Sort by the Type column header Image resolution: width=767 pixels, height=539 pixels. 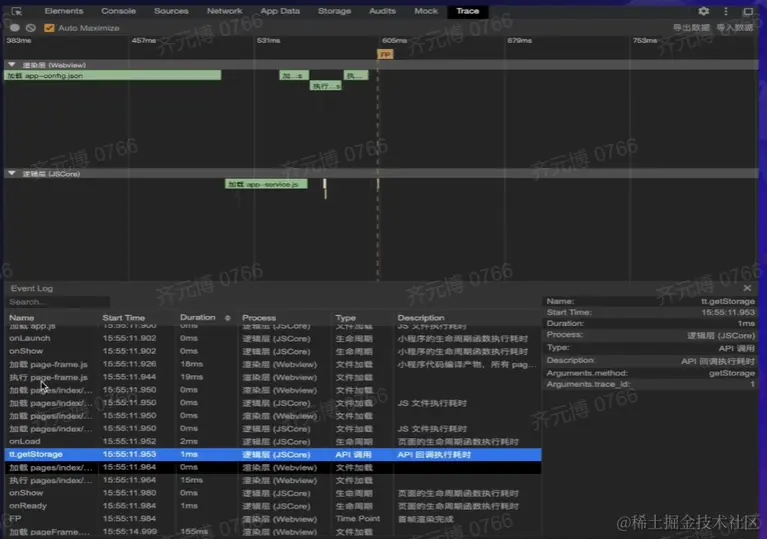(345, 318)
